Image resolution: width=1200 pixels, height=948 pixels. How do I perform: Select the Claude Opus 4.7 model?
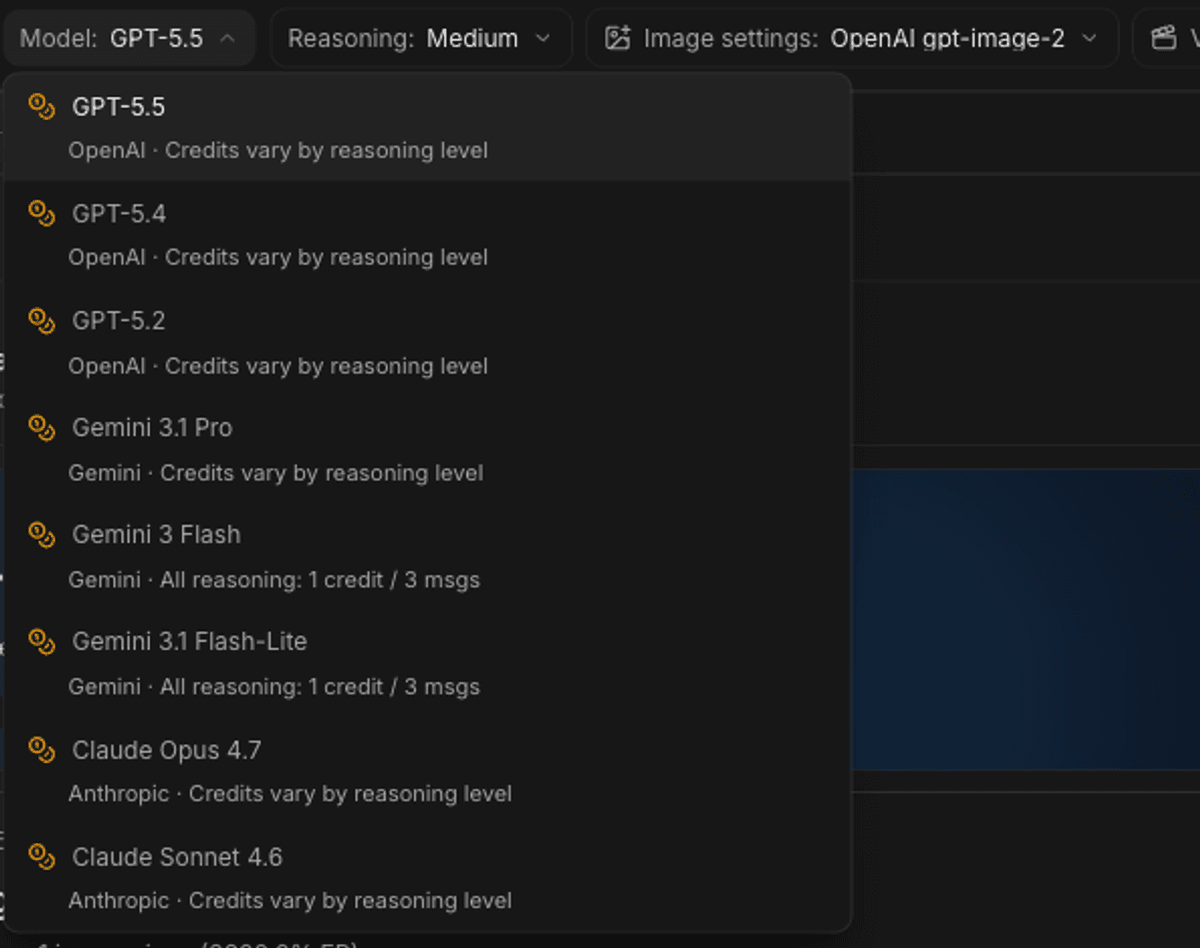(x=427, y=770)
